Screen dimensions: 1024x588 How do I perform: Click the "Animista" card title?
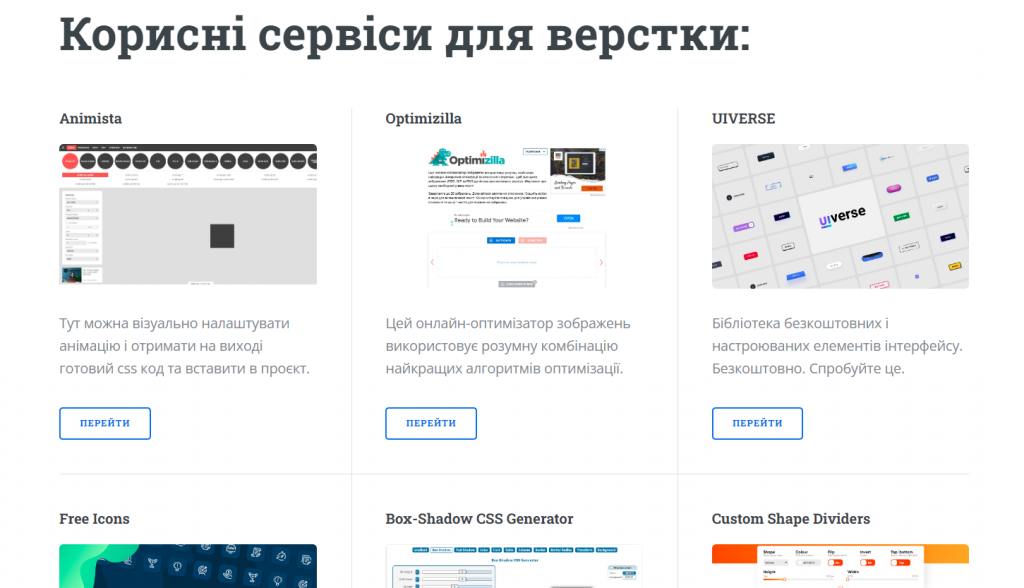tap(91, 118)
